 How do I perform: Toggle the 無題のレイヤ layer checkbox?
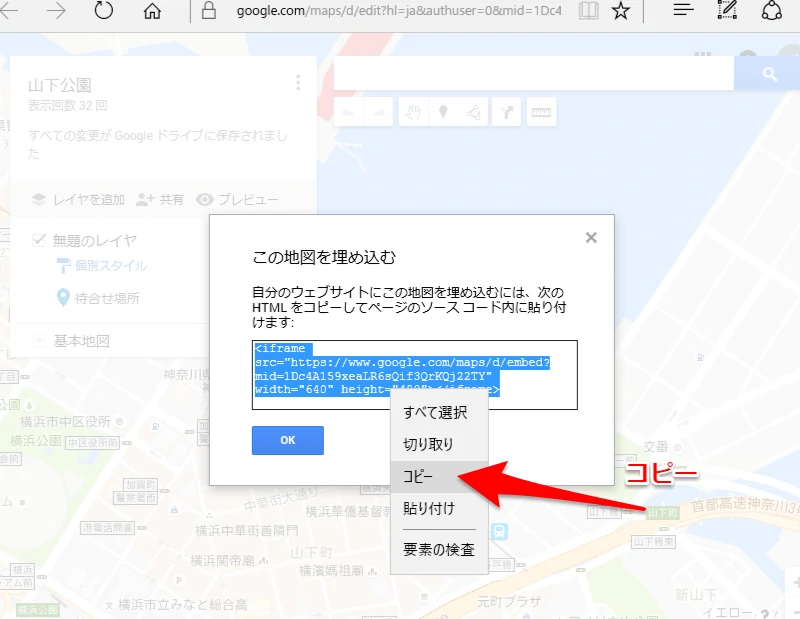[38, 238]
